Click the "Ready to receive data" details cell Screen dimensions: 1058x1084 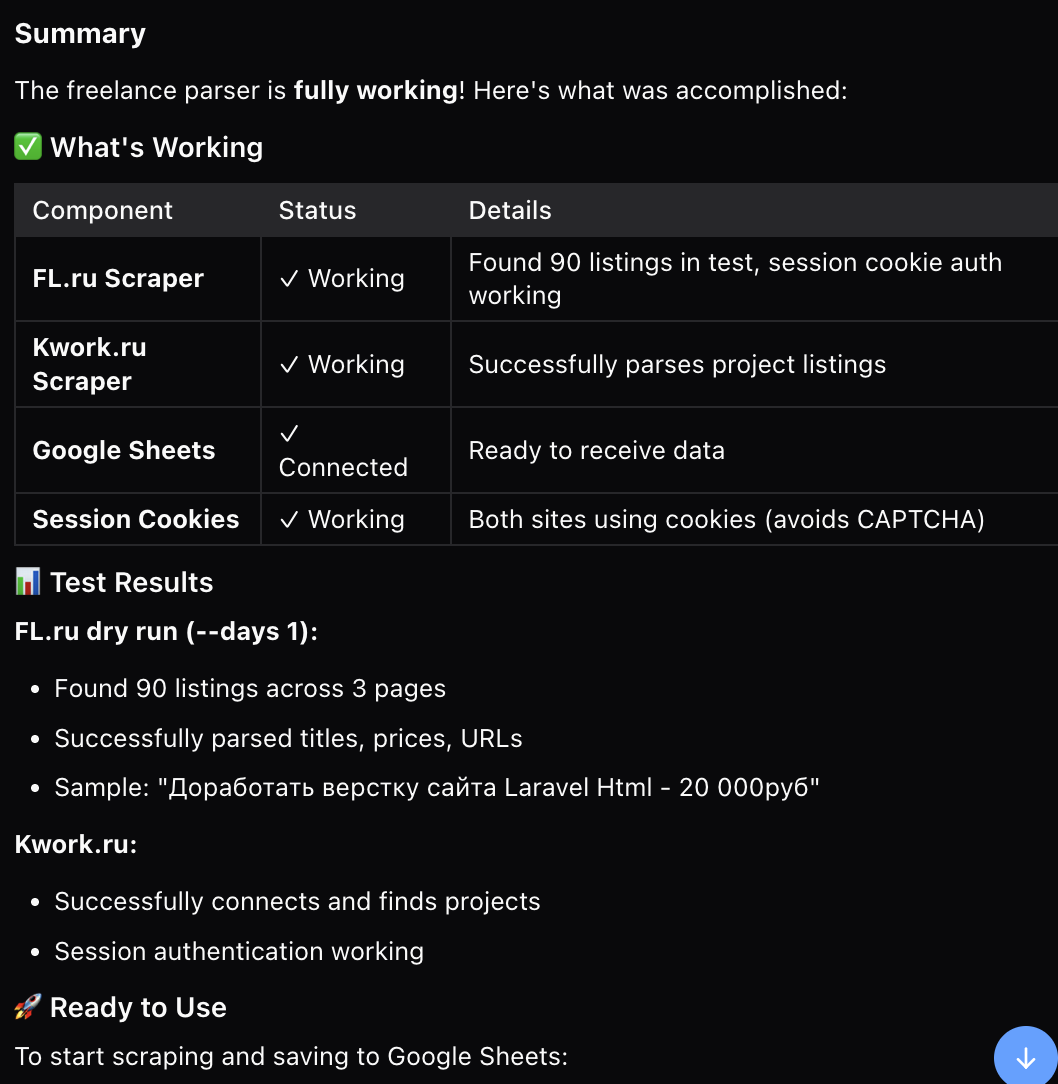[x=596, y=450]
